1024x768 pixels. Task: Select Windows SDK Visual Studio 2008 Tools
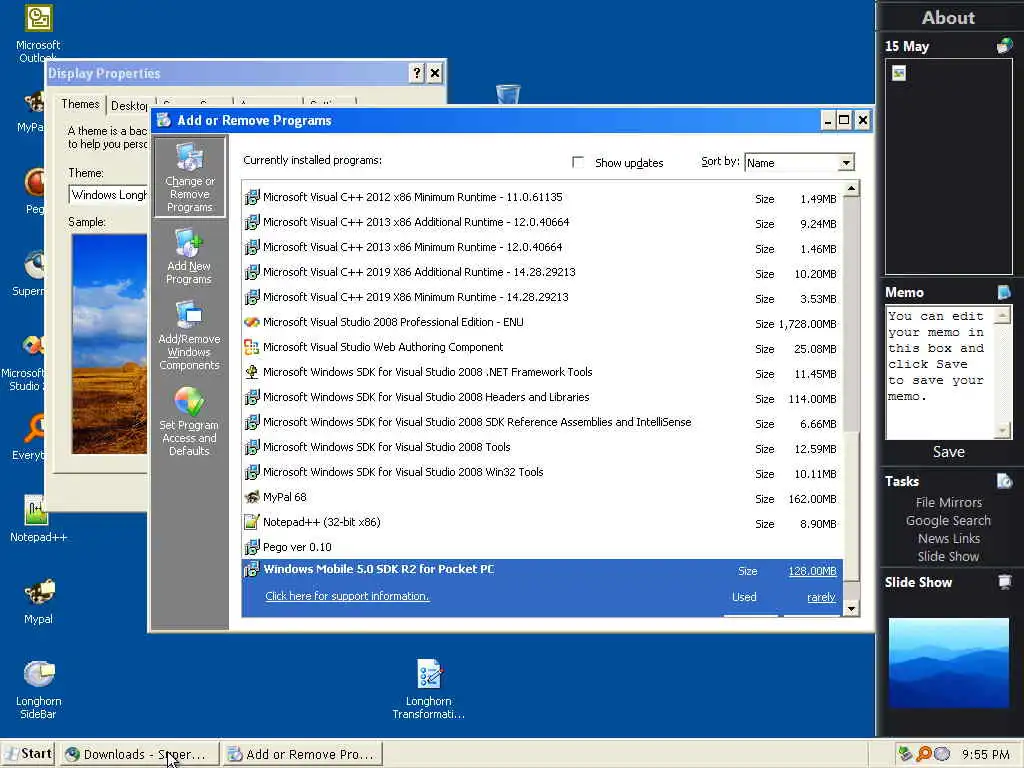(x=542, y=447)
